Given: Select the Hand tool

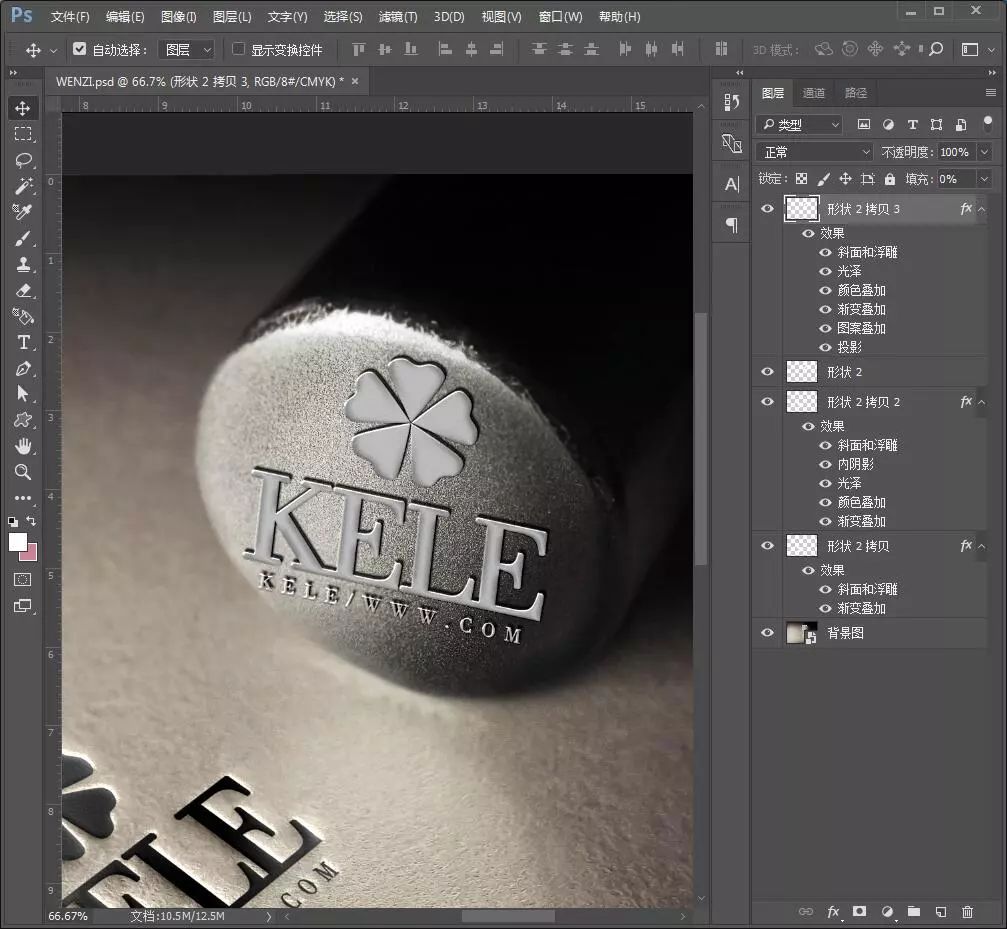Looking at the screenshot, I should pyautogui.click(x=23, y=446).
